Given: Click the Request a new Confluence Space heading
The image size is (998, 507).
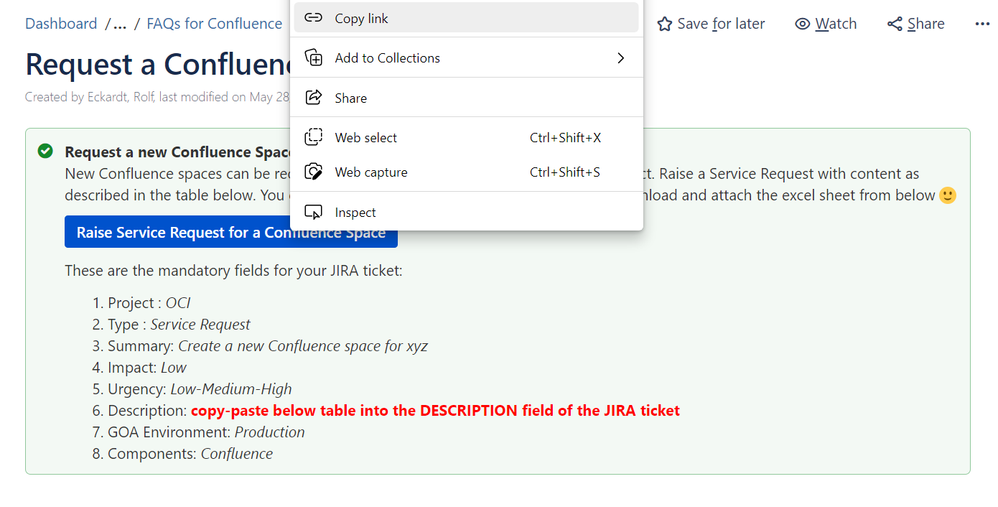Looking at the screenshot, I should click(178, 152).
